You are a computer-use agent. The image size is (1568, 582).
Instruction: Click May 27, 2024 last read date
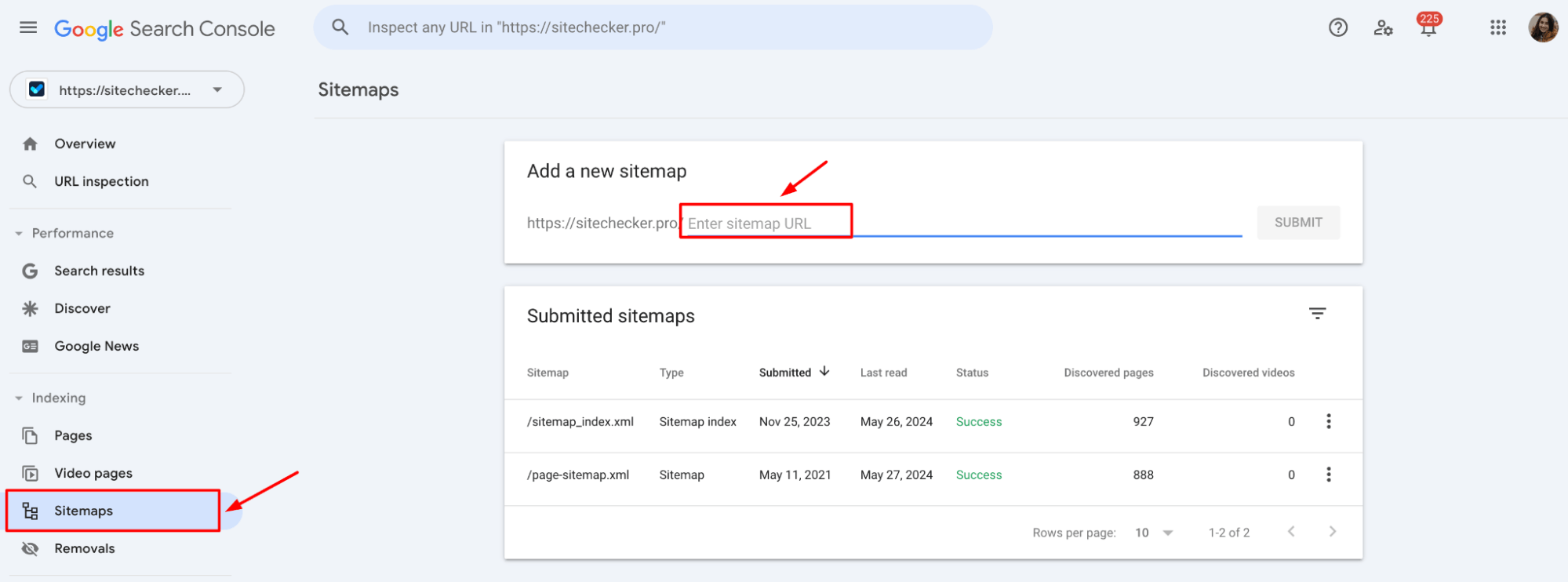click(x=897, y=475)
